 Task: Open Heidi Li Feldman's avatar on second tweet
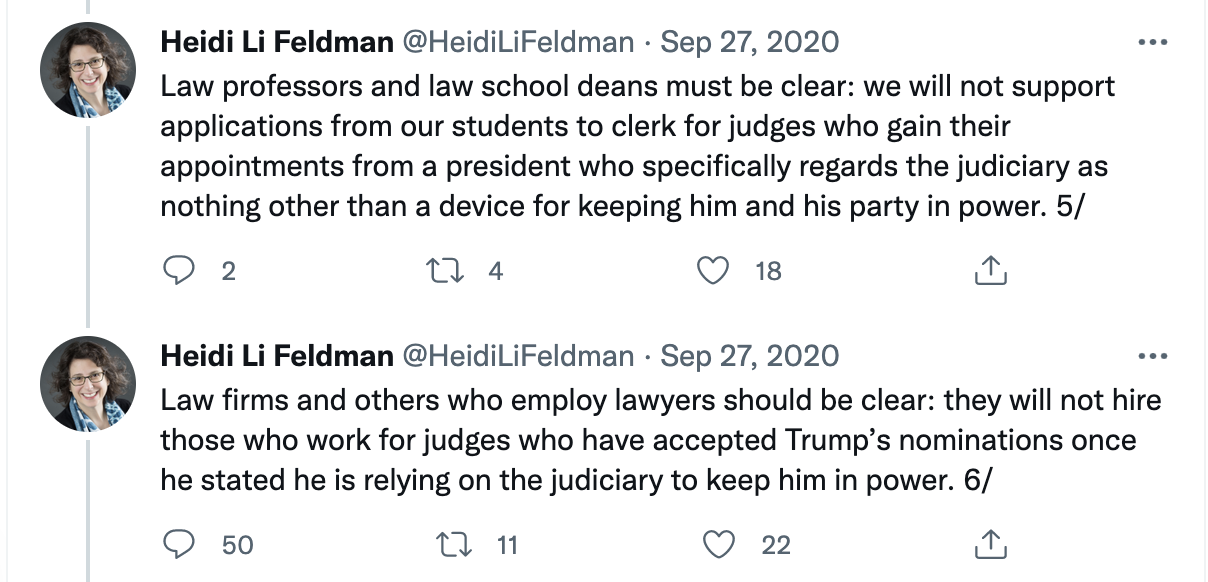(88, 384)
